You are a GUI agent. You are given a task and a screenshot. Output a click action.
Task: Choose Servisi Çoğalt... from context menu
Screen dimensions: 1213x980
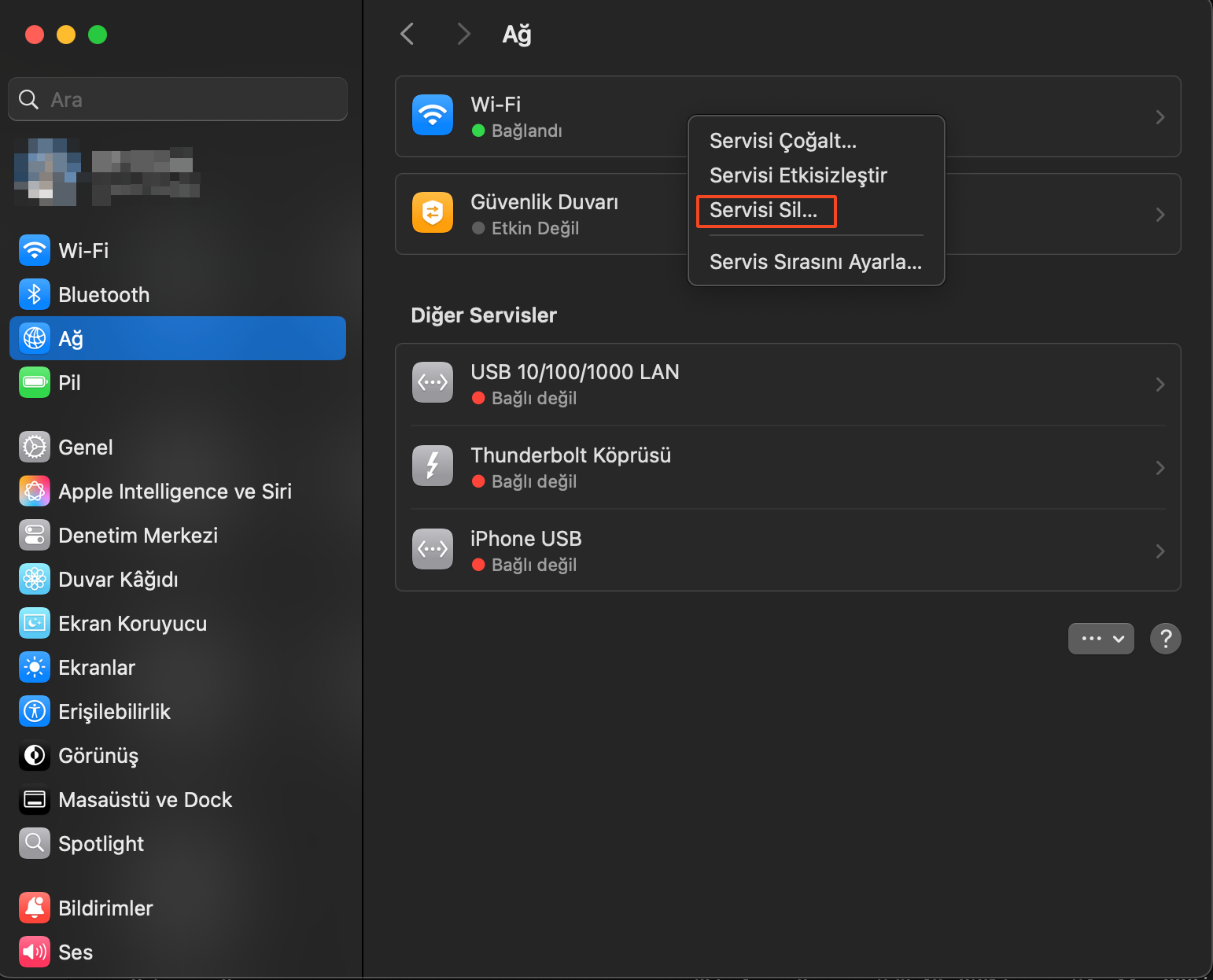click(817, 141)
